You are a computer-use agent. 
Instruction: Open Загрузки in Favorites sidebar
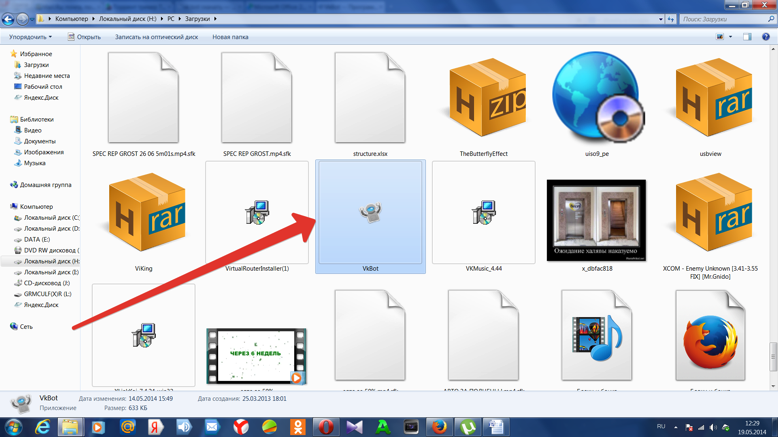point(36,64)
